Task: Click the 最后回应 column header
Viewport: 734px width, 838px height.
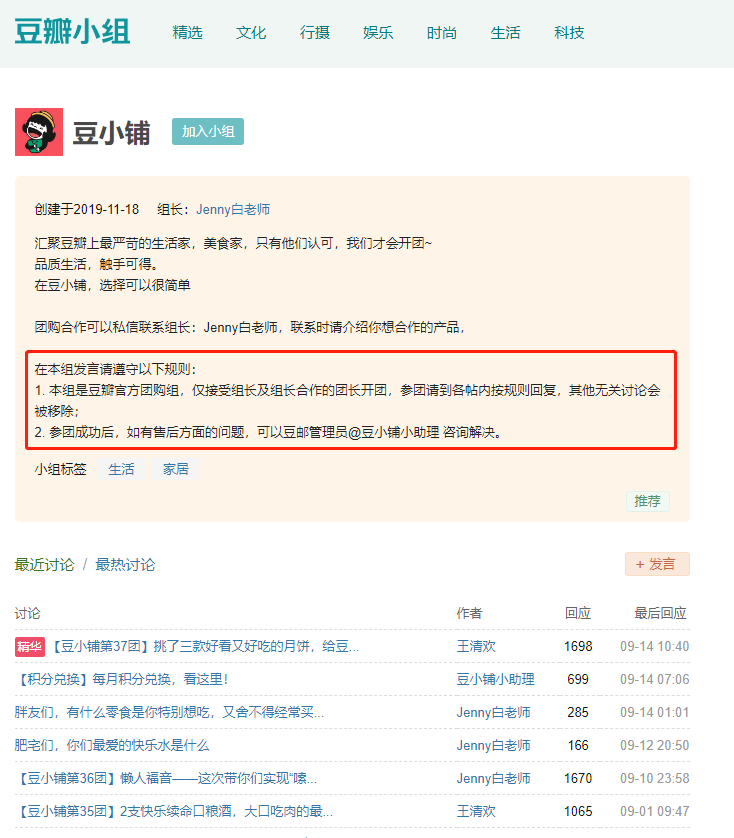Action: (660, 614)
